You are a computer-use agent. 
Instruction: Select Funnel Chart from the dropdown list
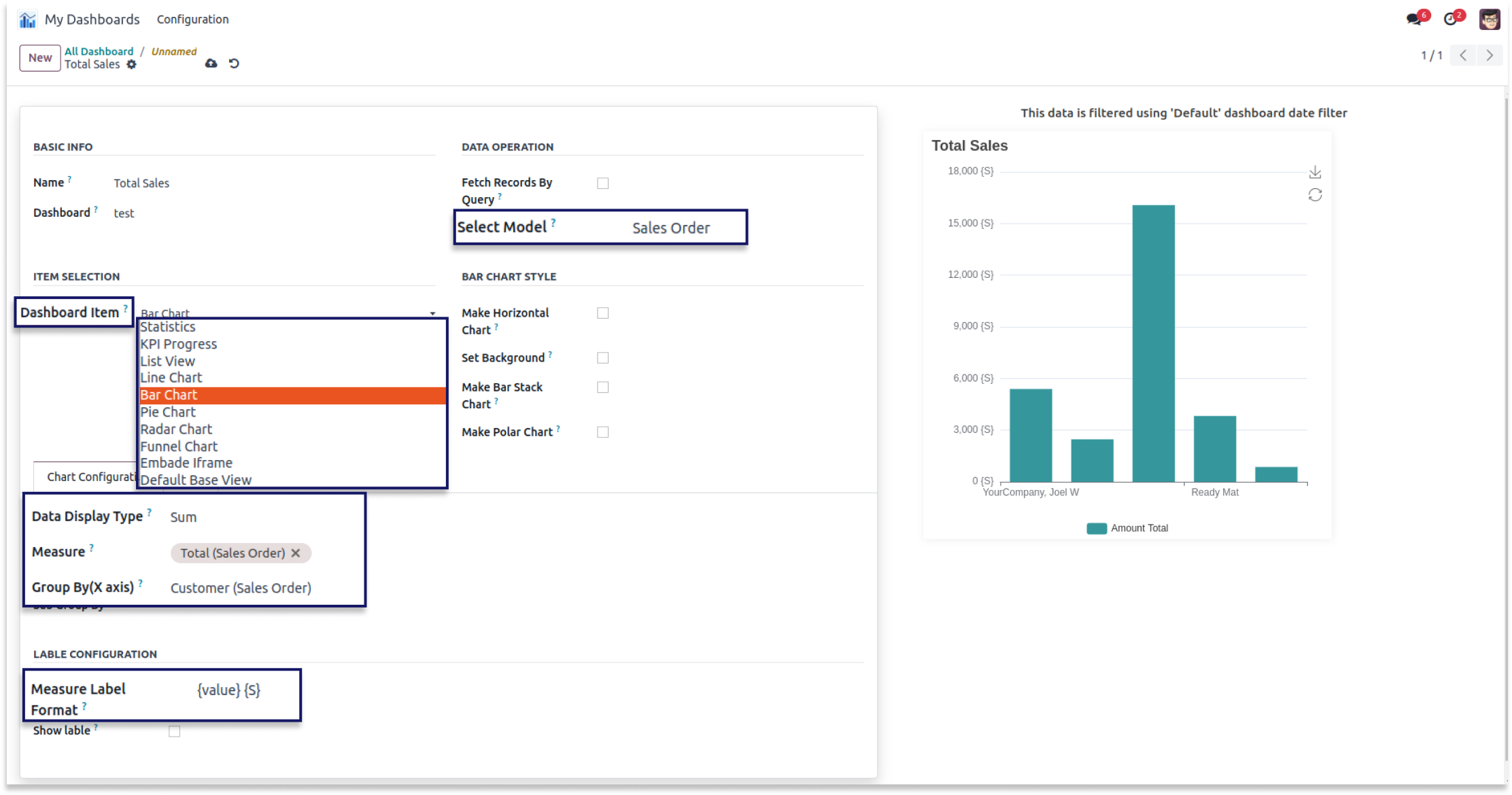[179, 446]
